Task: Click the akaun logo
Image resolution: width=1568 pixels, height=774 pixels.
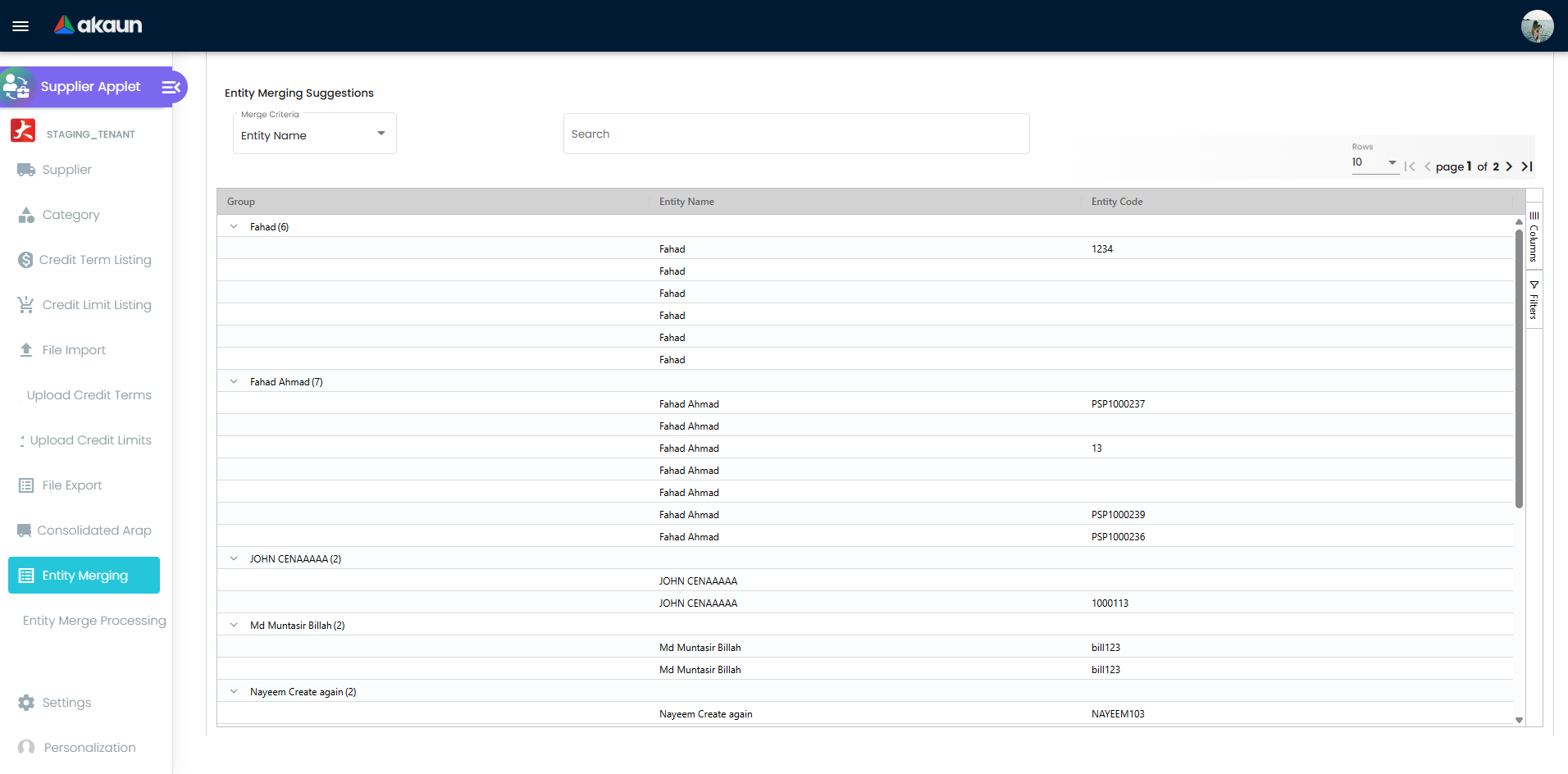Action: pyautogui.click(x=98, y=25)
